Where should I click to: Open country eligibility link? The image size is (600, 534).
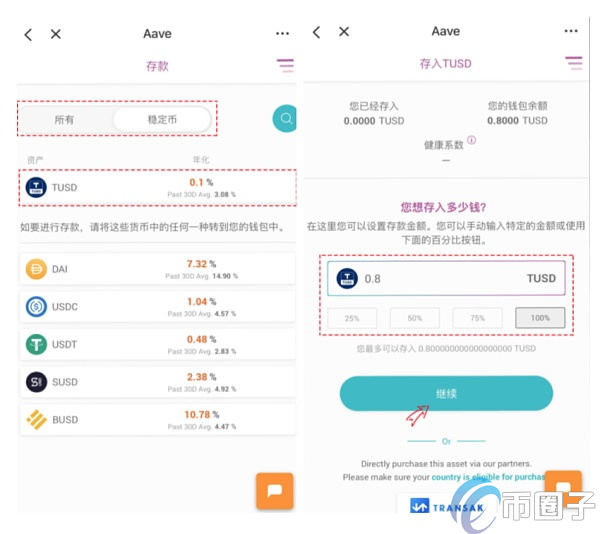click(x=488, y=477)
